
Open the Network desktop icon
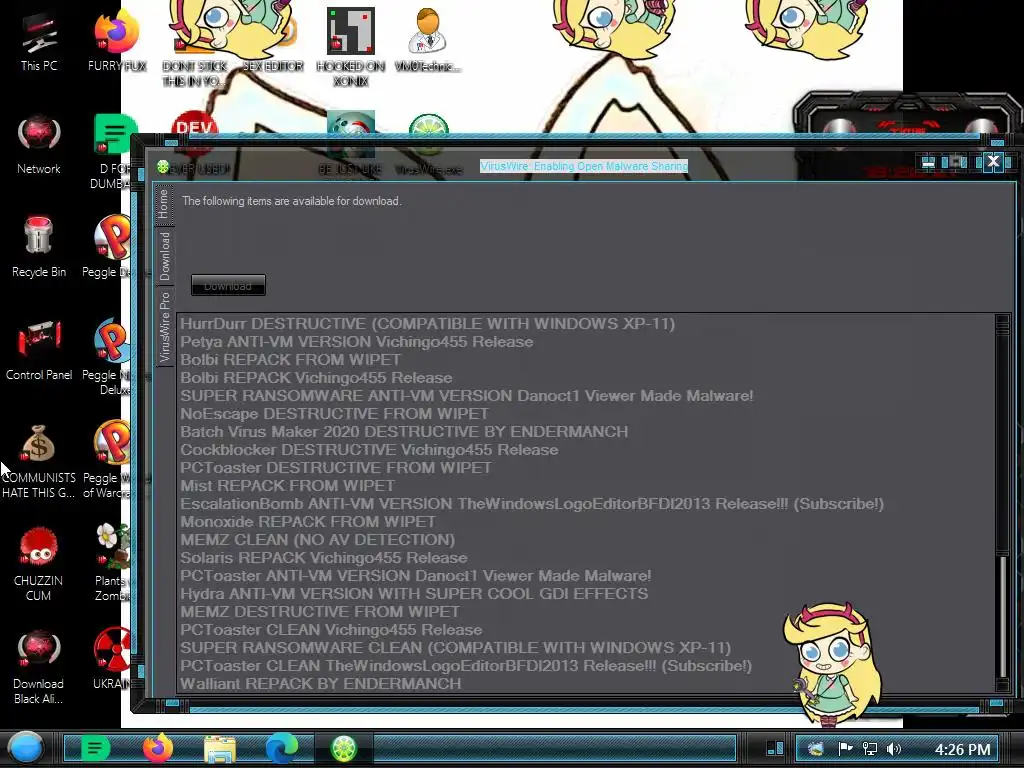pos(39,145)
